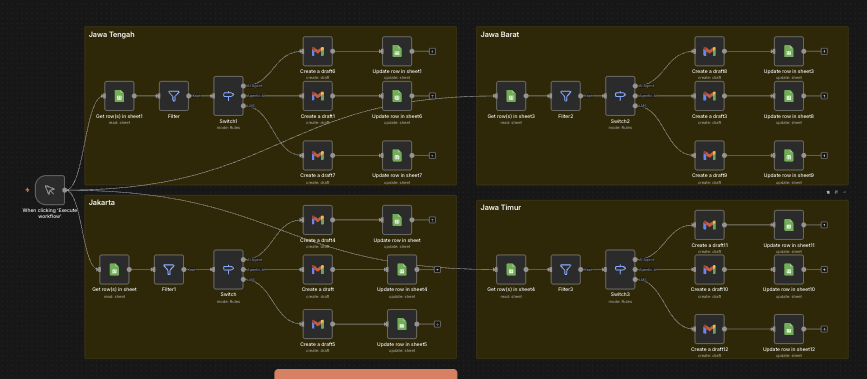This screenshot has width=867, height=379.
Task: Open the Get row(s) in sheet1 node
Action: [119, 96]
